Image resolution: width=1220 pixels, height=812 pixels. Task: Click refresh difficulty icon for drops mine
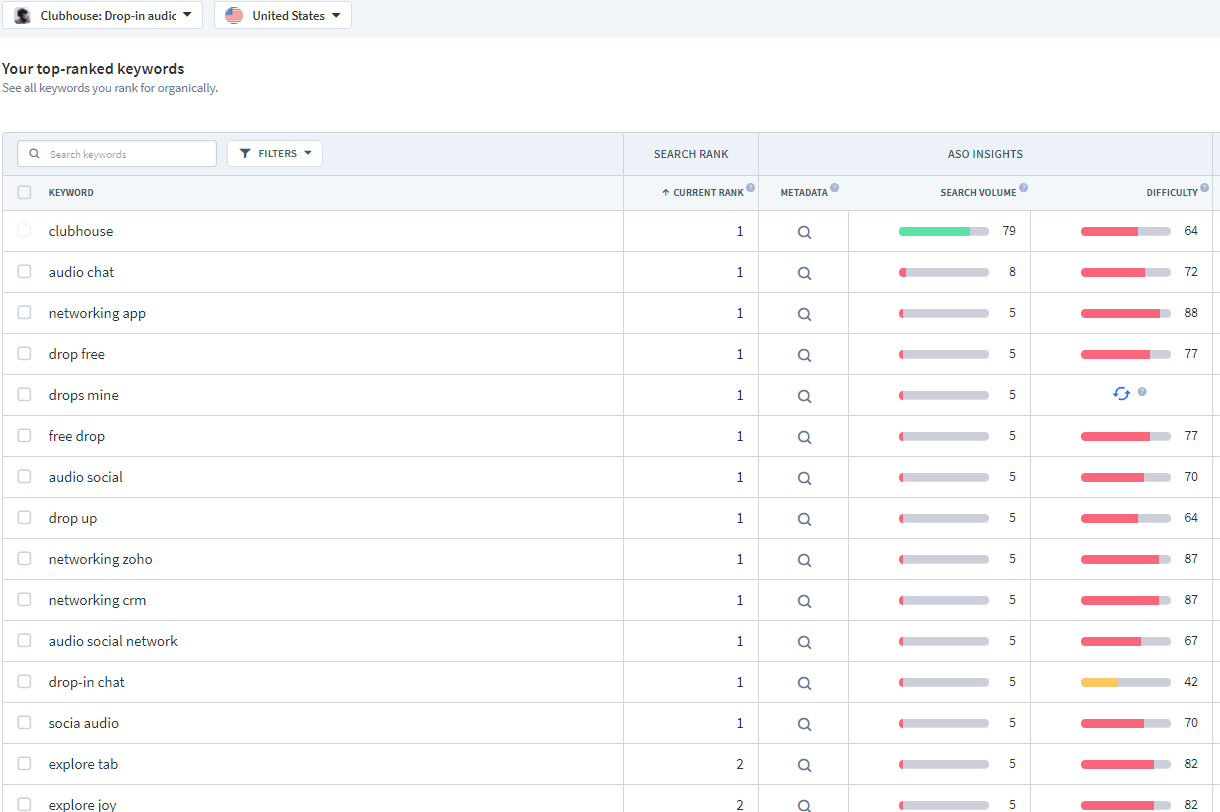coord(1121,394)
